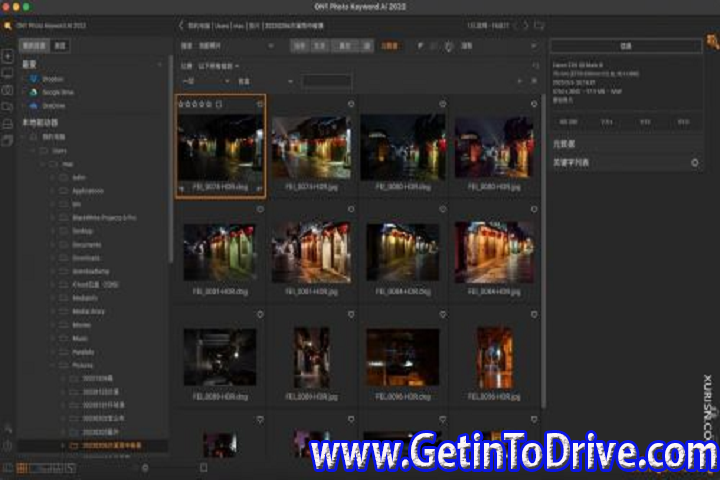The height and width of the screenshot is (480, 720).
Task: Click the folder icon at path bar right end
Action: 539,26
